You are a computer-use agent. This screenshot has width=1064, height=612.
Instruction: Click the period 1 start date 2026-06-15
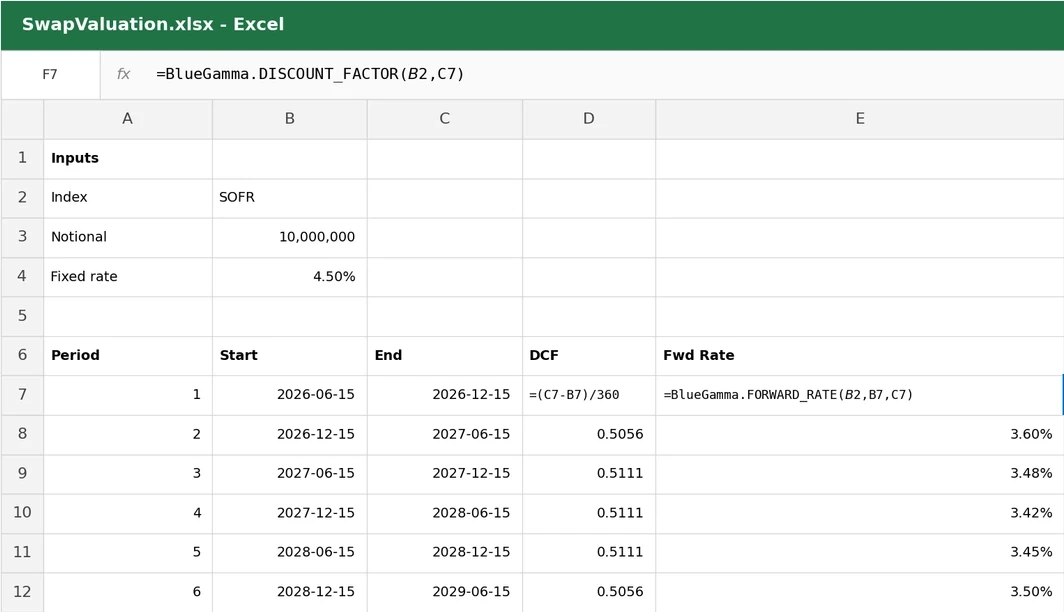290,395
